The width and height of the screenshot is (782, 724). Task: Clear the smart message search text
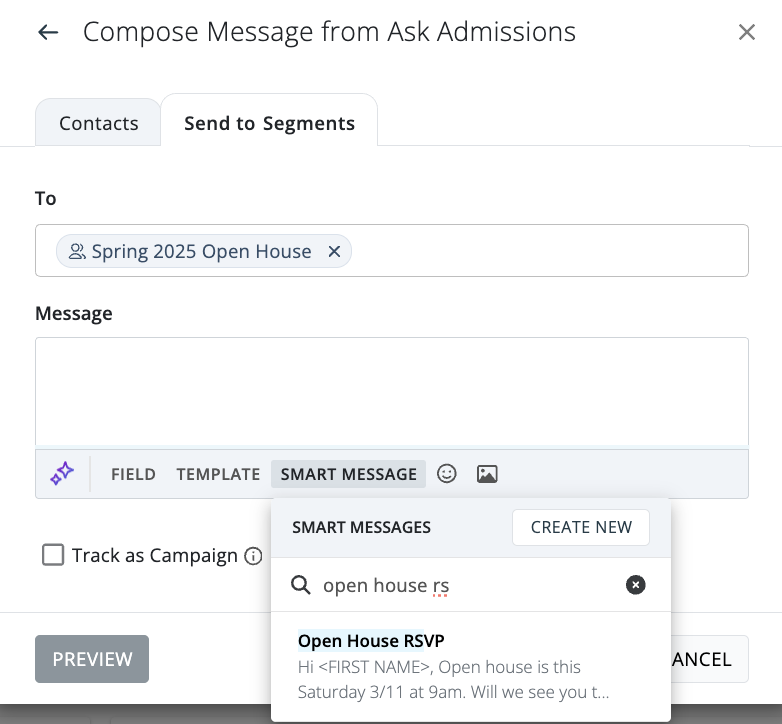pyautogui.click(x=635, y=585)
